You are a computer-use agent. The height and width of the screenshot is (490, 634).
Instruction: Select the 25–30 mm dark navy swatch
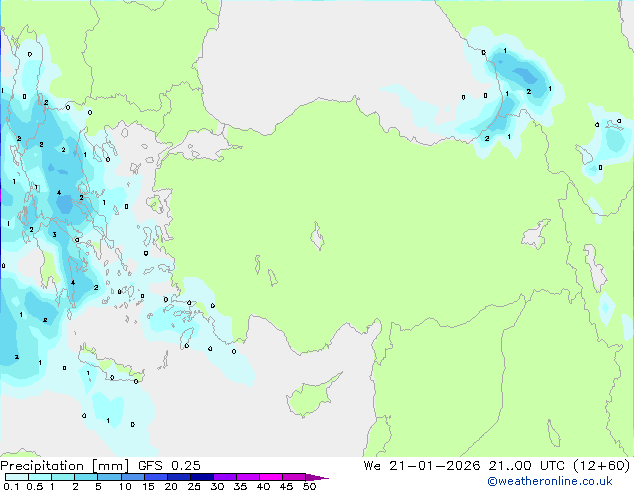[x=201, y=477]
